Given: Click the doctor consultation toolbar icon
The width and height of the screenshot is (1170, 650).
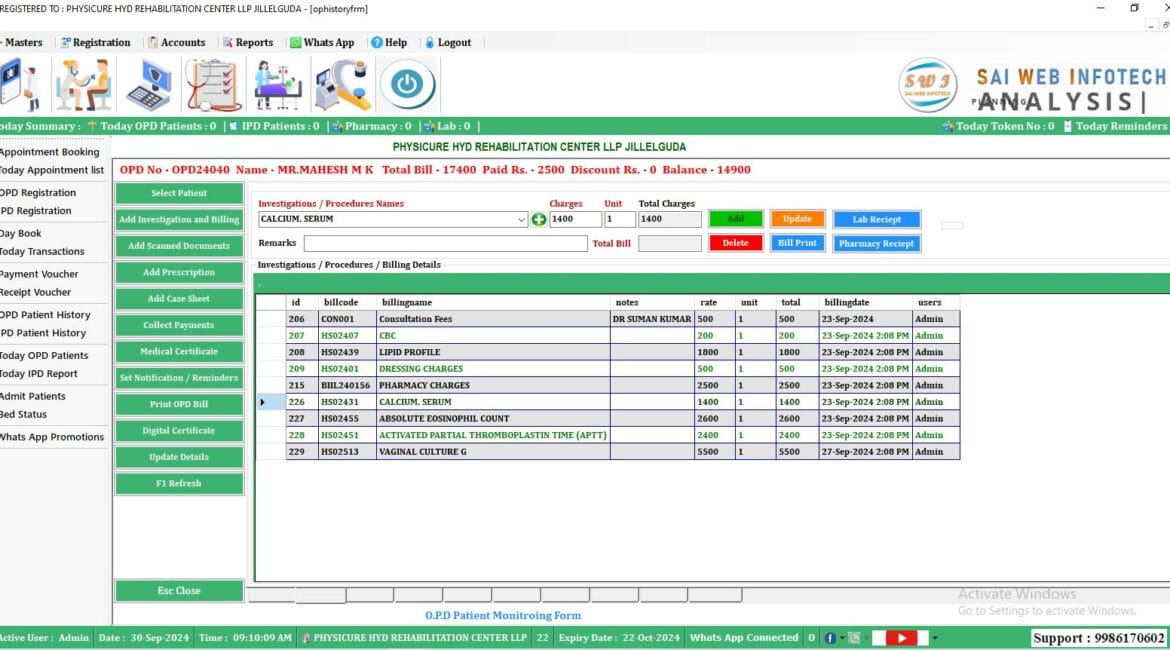Looking at the screenshot, I should (x=84, y=84).
